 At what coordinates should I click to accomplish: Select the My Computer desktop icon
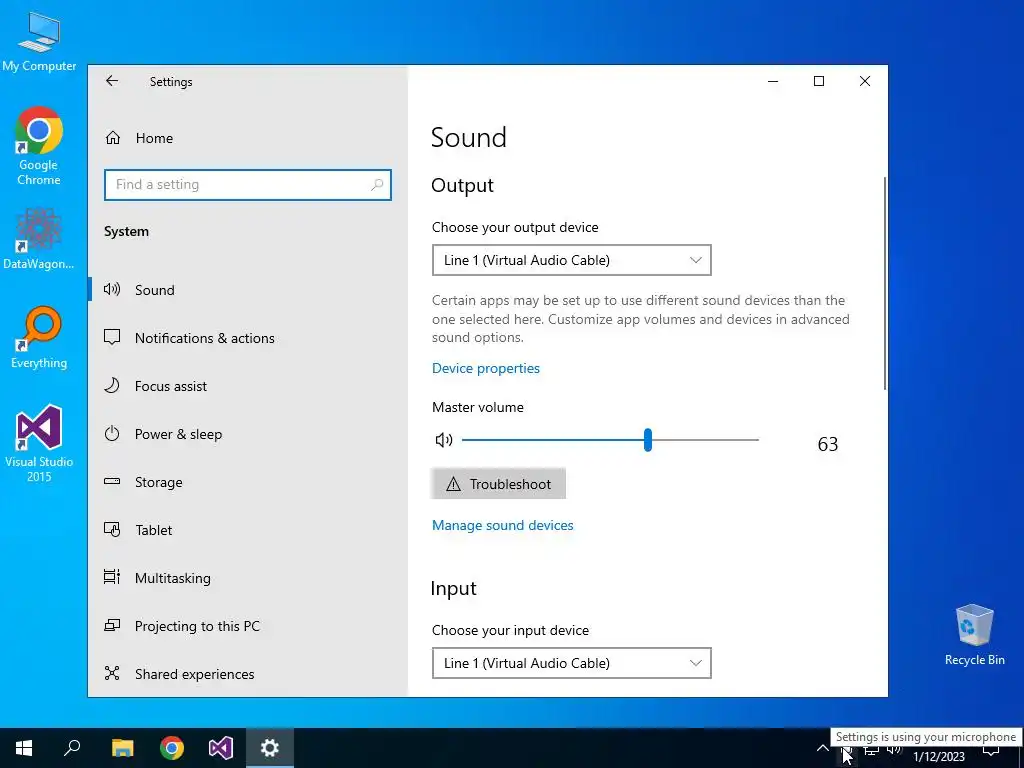39,40
